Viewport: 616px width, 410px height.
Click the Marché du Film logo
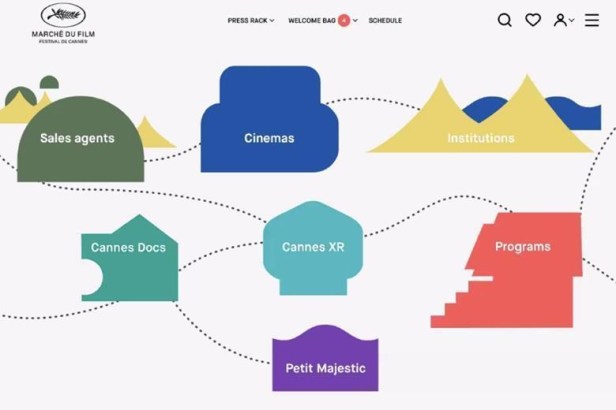tap(62, 22)
